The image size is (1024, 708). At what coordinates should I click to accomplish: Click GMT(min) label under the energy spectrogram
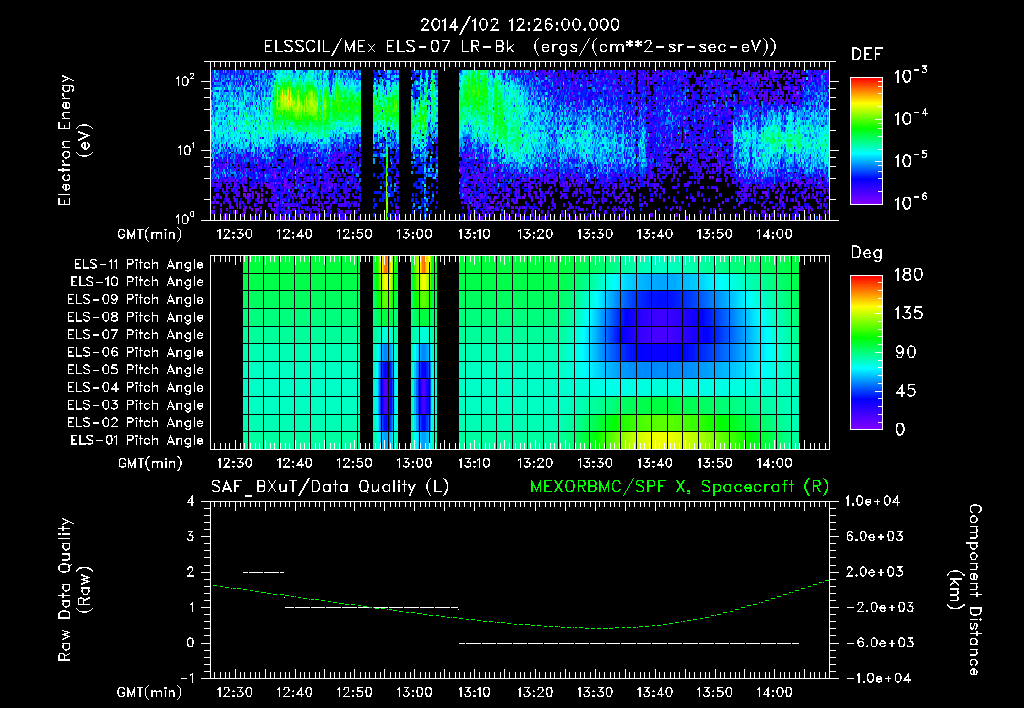pyautogui.click(x=149, y=234)
